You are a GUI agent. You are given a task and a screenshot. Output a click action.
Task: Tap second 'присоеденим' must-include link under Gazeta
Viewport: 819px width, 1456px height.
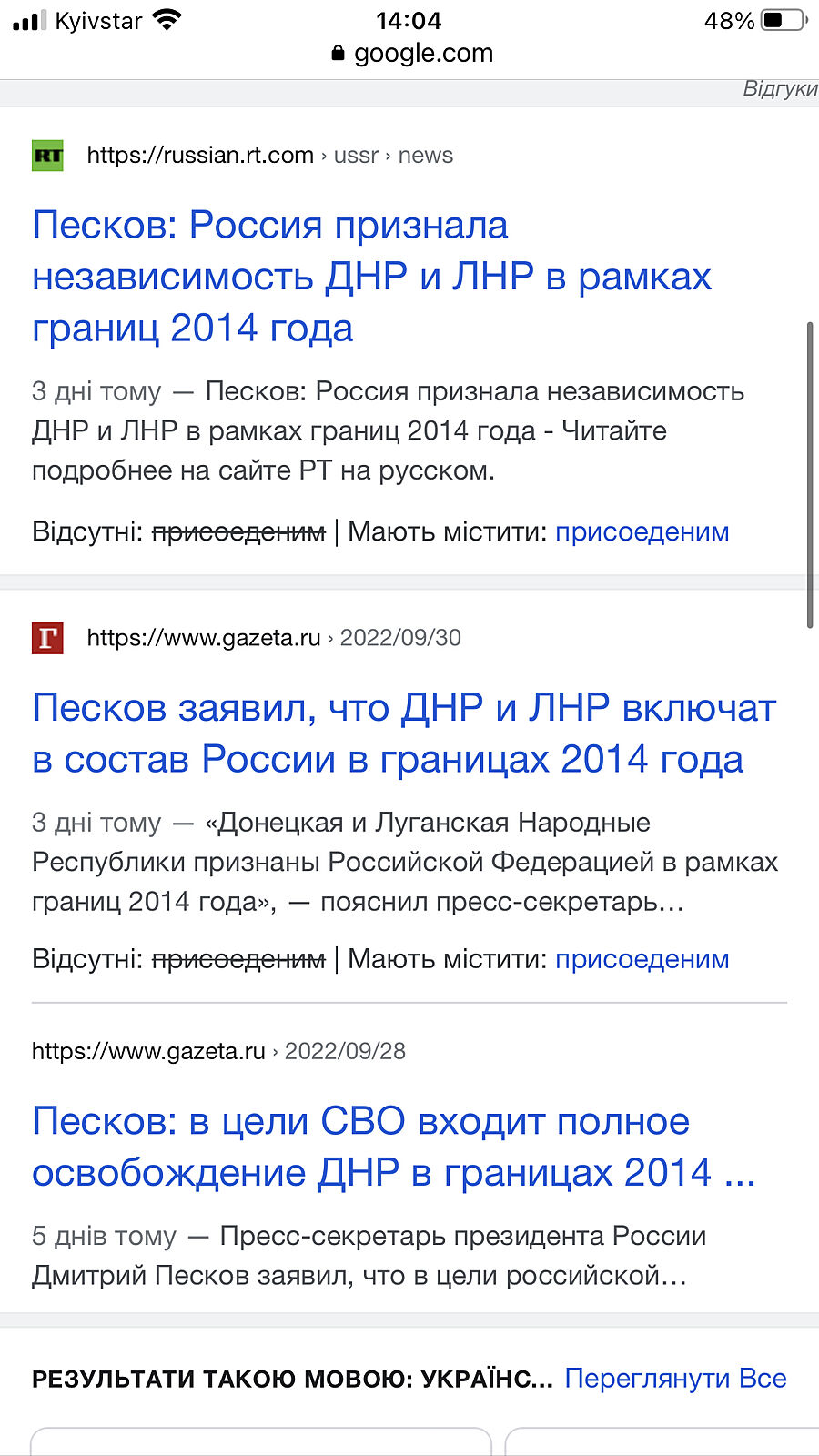click(x=642, y=959)
